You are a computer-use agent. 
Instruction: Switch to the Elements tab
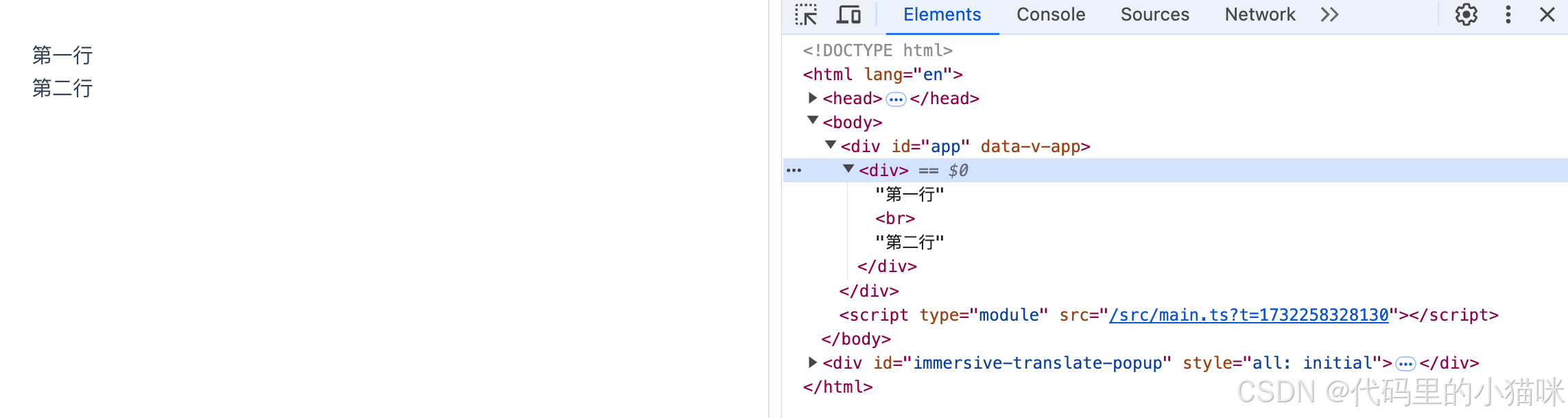coord(942,15)
